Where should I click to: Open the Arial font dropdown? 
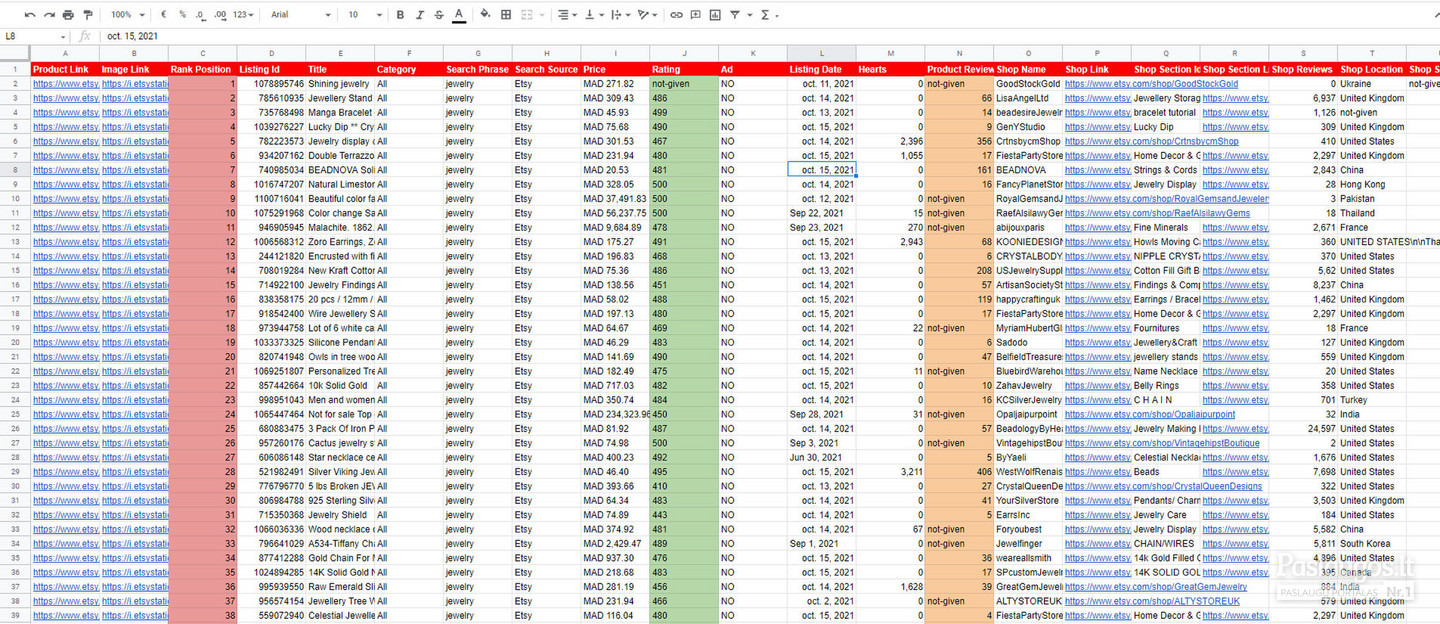point(300,15)
